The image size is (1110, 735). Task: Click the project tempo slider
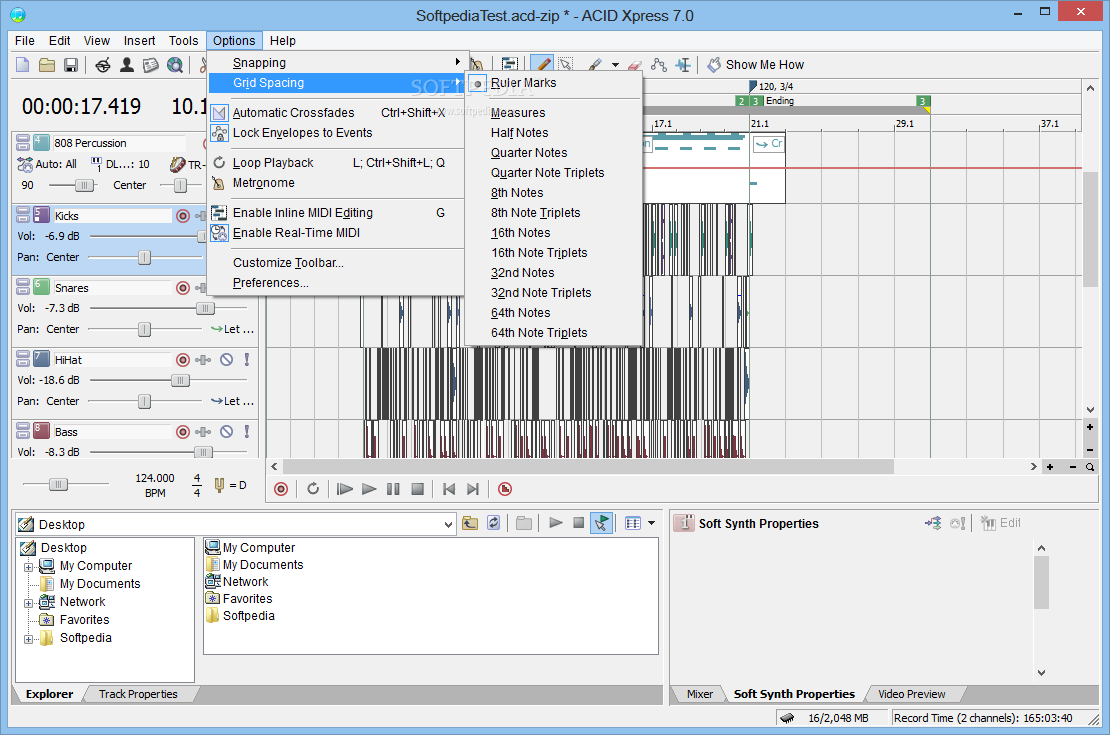[58, 484]
